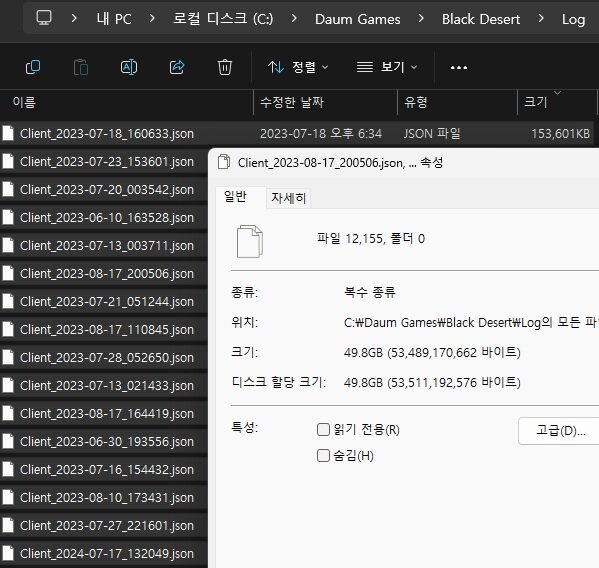Open the three-dots more options menu
The height and width of the screenshot is (568, 599).
tap(459, 68)
